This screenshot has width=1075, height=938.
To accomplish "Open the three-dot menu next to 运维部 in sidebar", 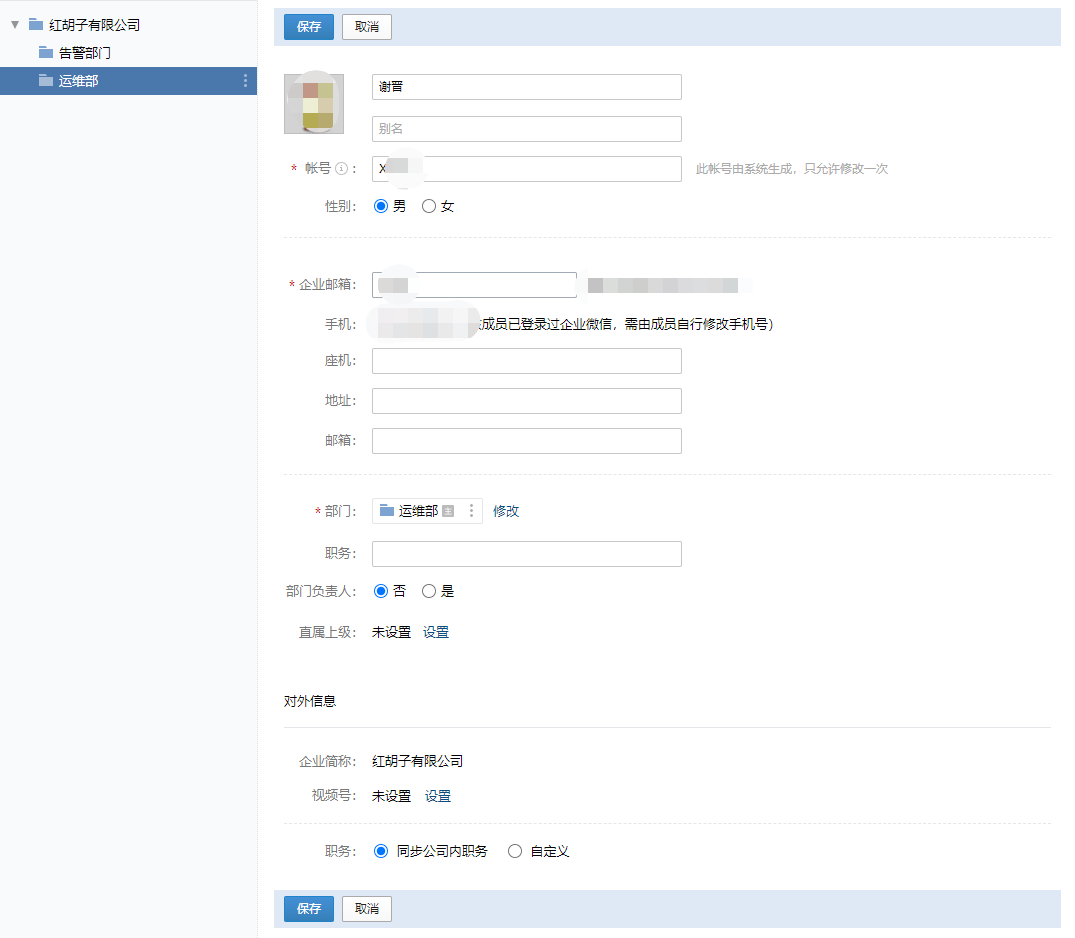I will click(246, 81).
